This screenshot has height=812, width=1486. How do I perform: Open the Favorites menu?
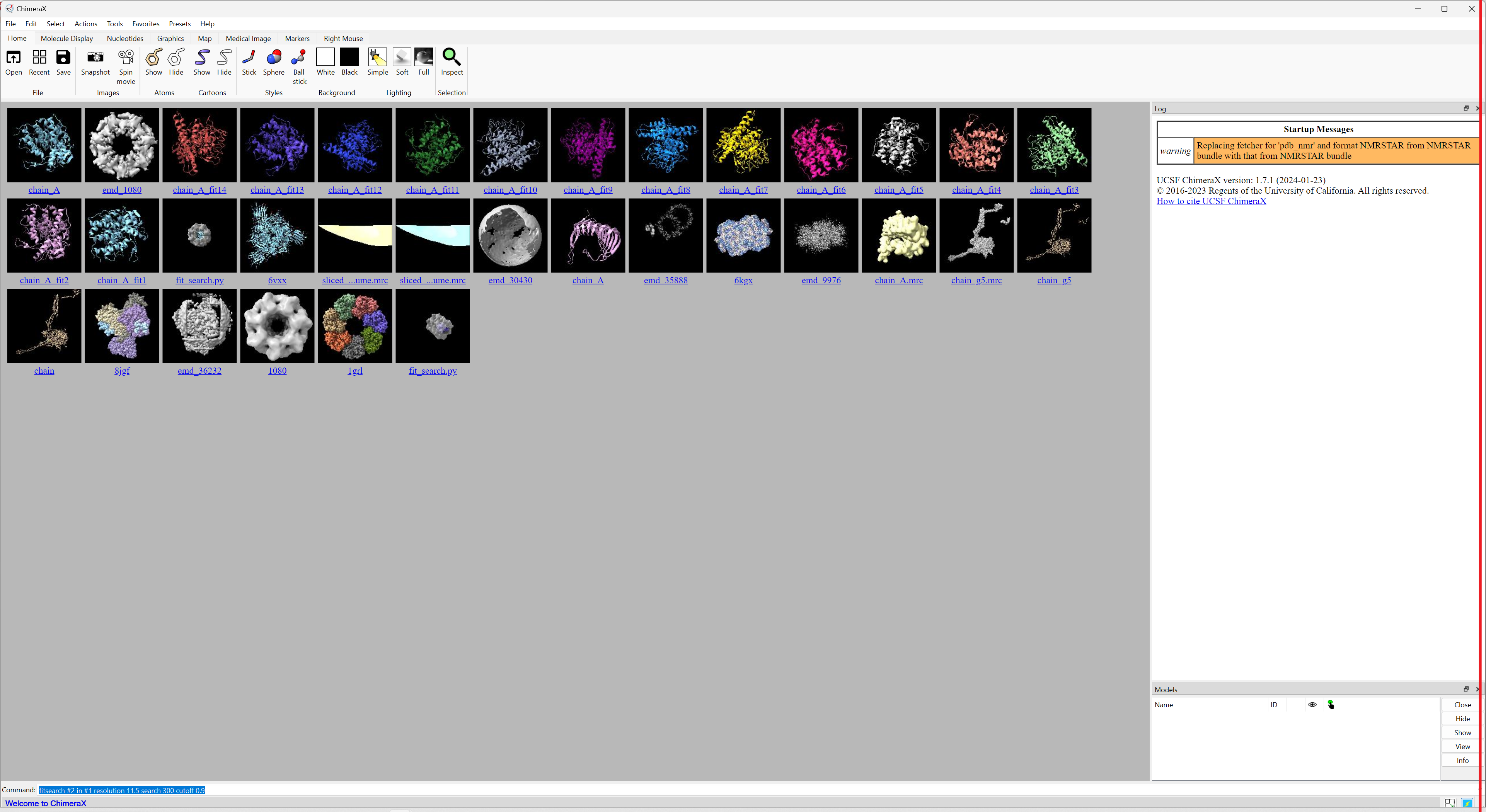145,24
